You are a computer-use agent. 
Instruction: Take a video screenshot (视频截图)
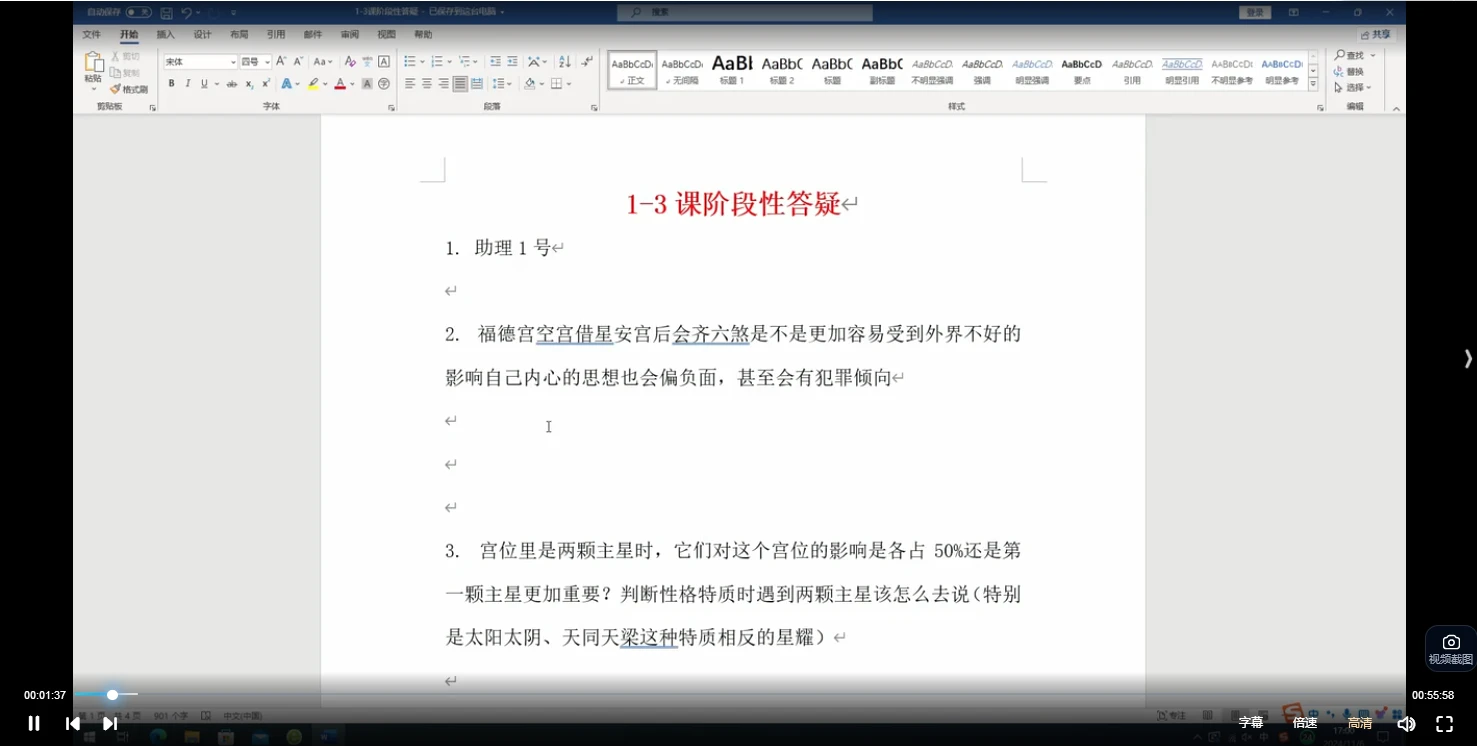point(1451,648)
